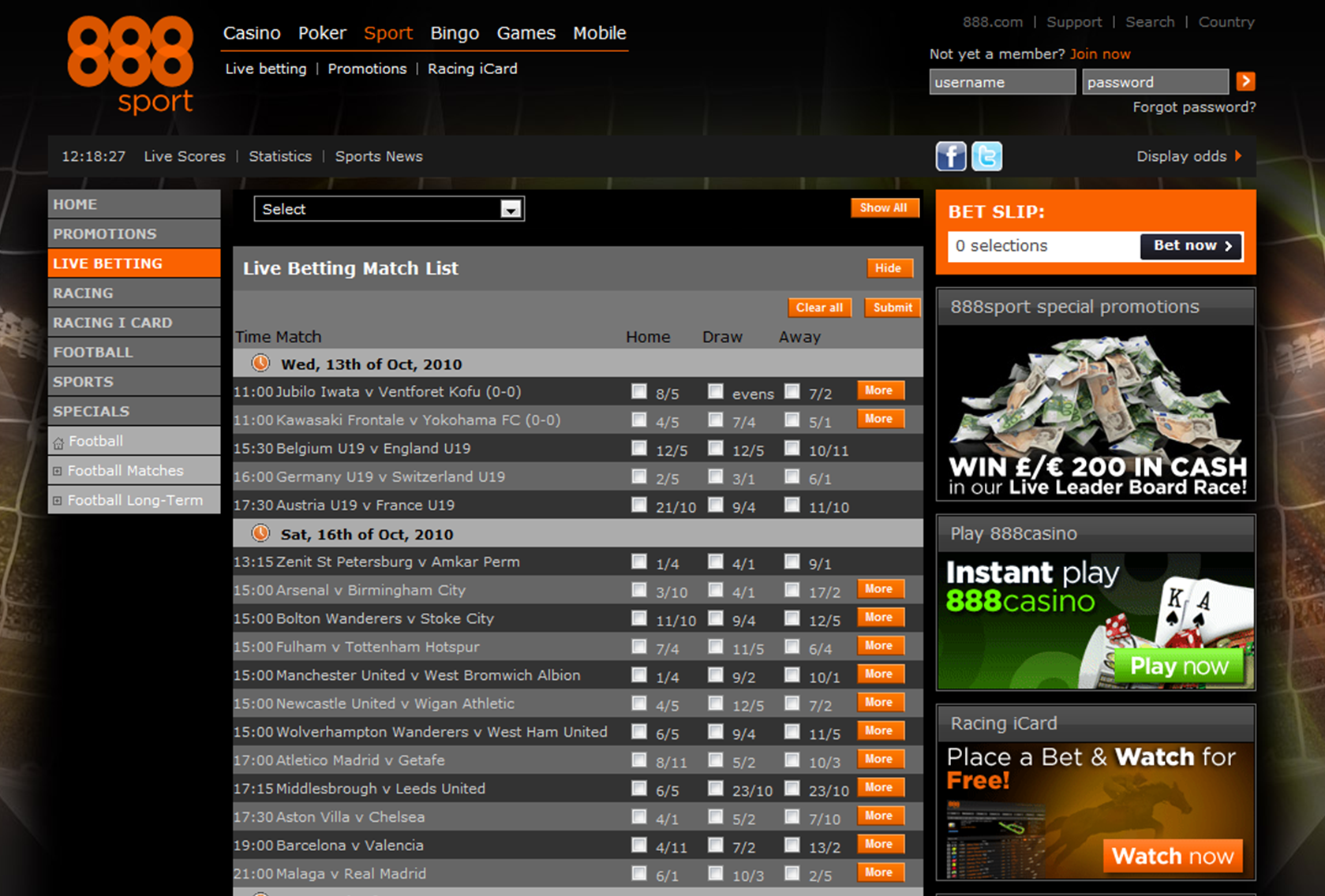Viewport: 1325px width, 896px height.
Task: Click the clock icon beside Sat, 16th of Oct
Action: tap(260, 534)
